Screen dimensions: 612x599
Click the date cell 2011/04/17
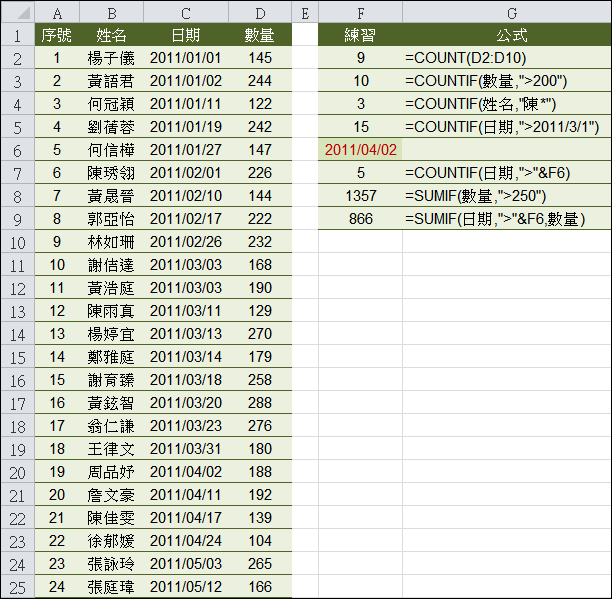tap(186, 517)
